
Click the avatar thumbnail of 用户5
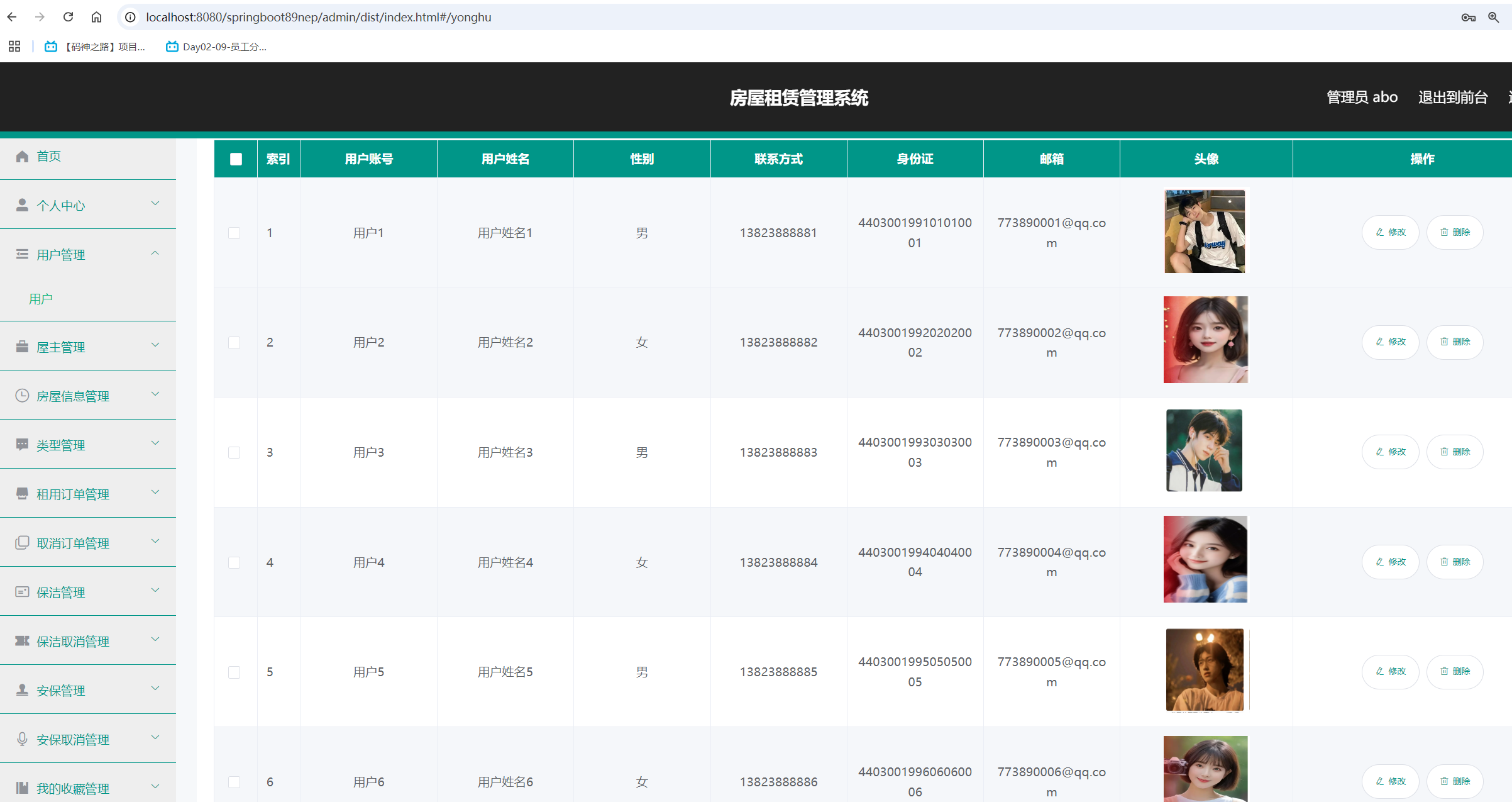point(1205,670)
